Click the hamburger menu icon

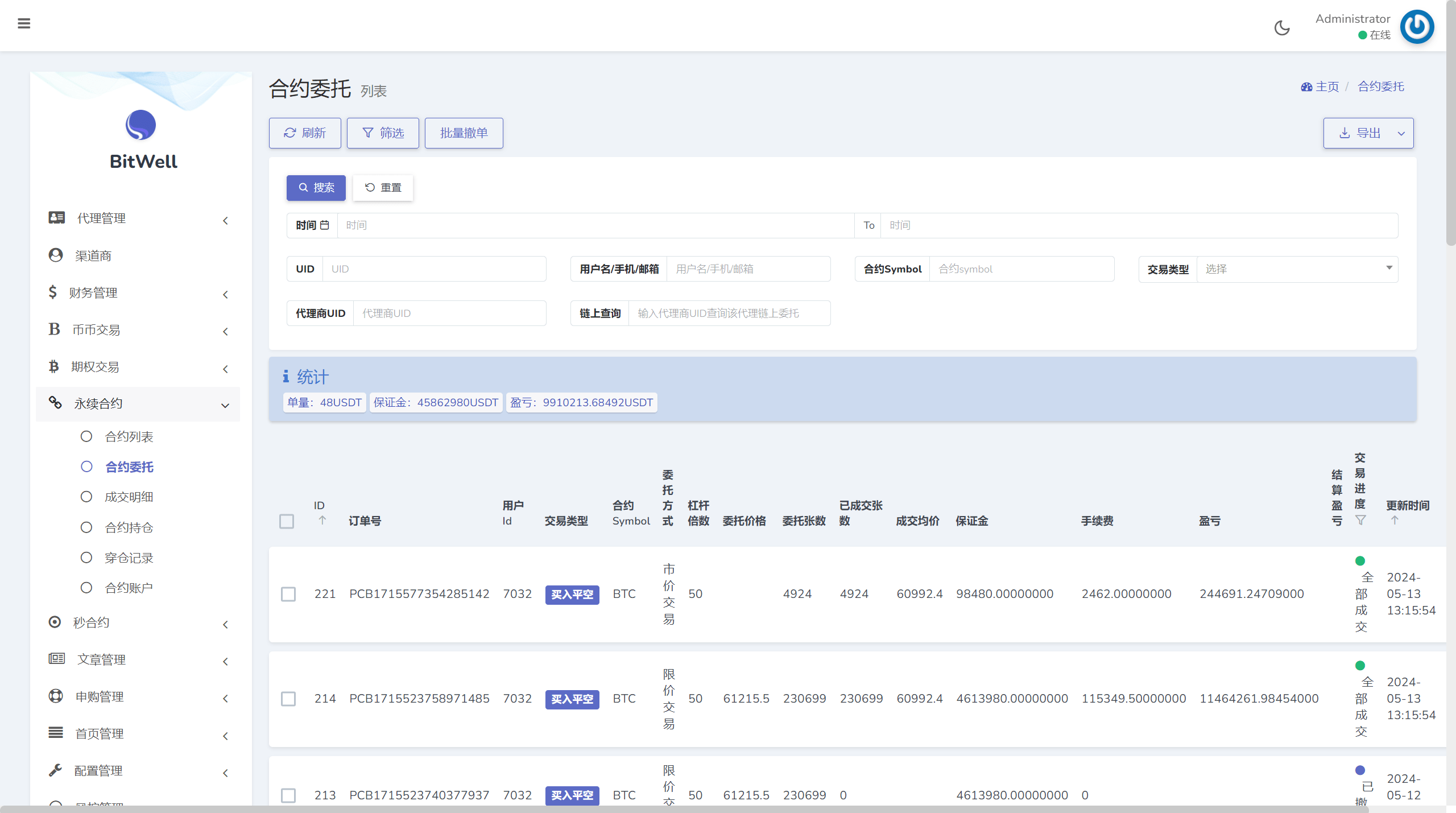(24, 23)
